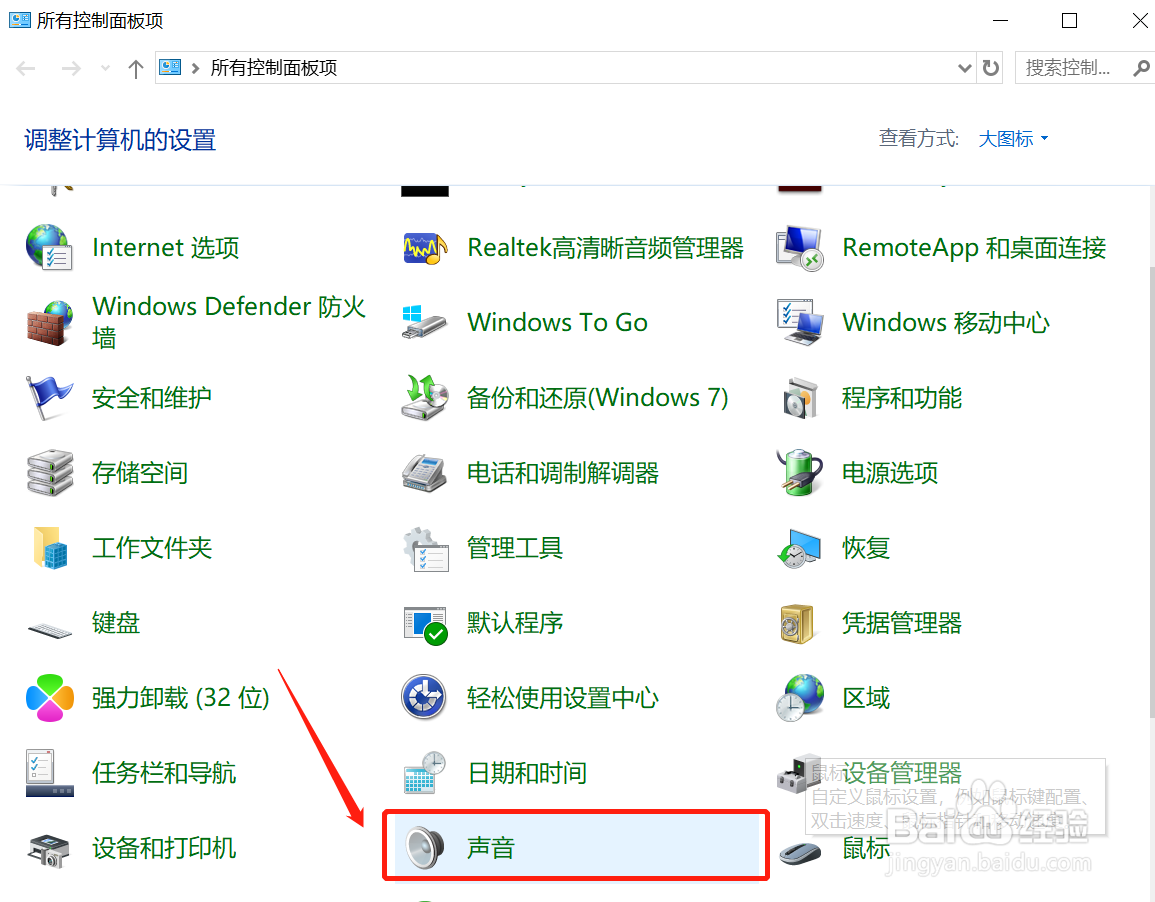Expand the breadcrumb chevron before 所有控制面板项
1155x902 pixels.
point(195,68)
